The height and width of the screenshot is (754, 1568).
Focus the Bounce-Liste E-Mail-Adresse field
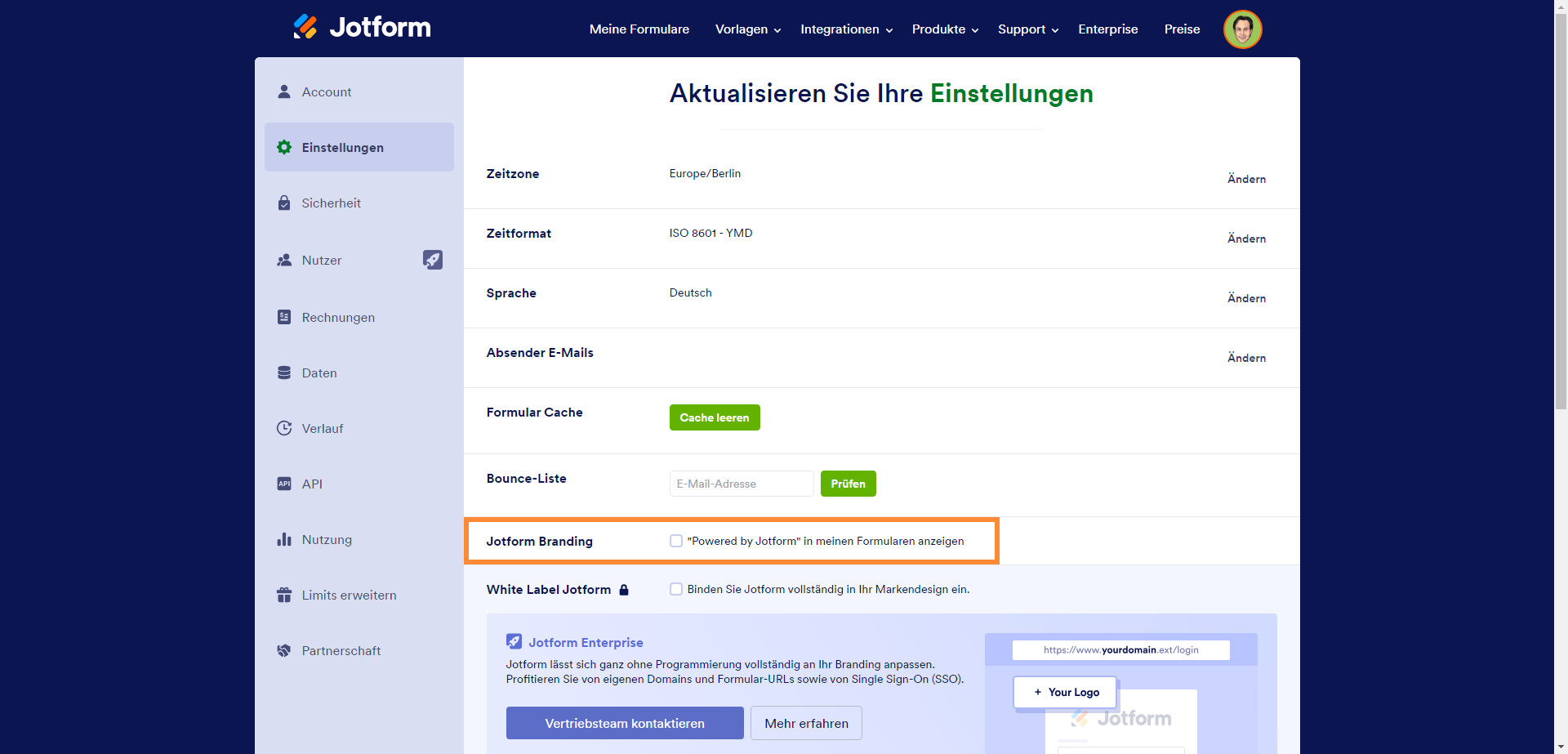click(x=742, y=484)
